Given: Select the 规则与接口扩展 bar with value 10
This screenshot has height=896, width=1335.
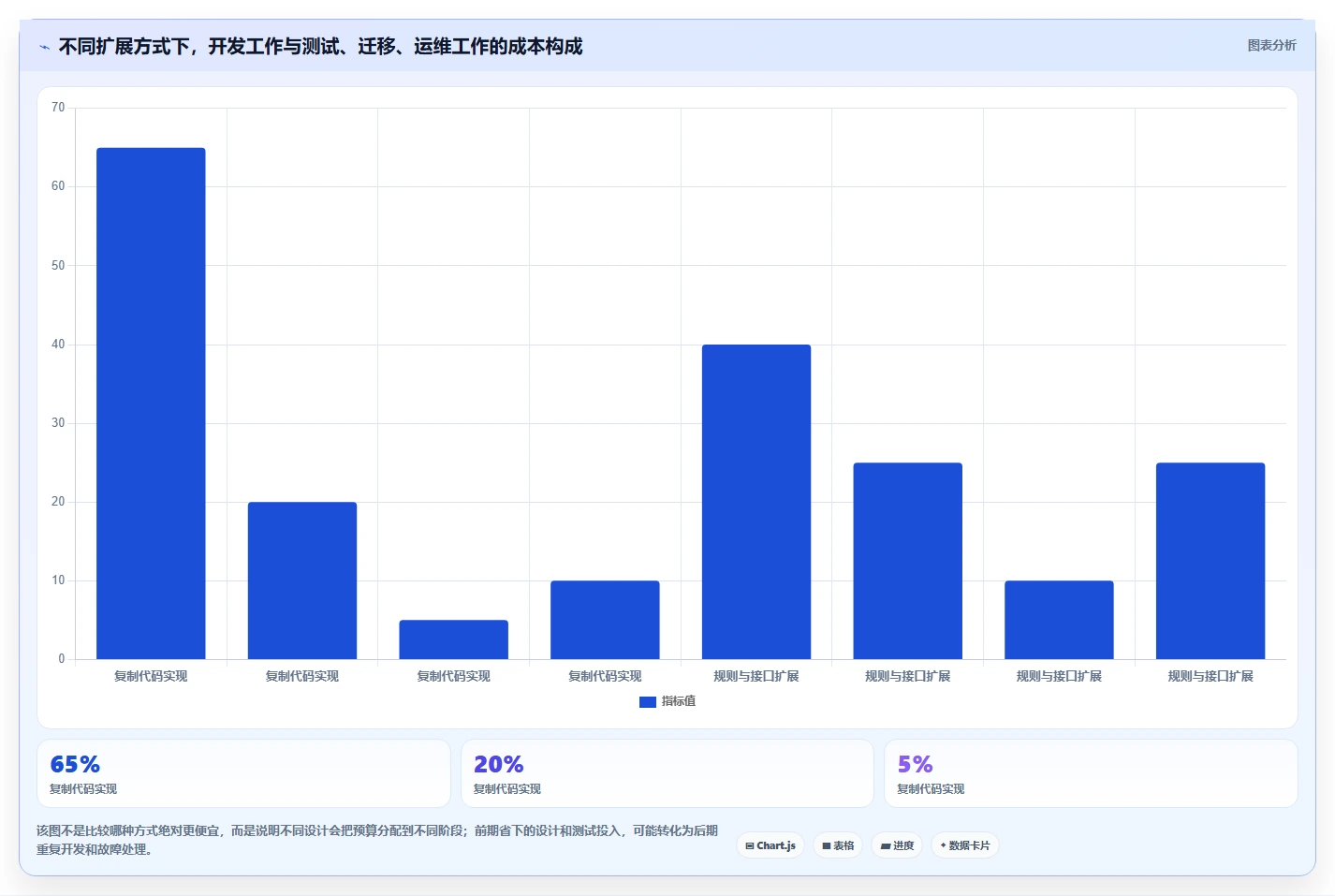Looking at the screenshot, I should click(1059, 620).
